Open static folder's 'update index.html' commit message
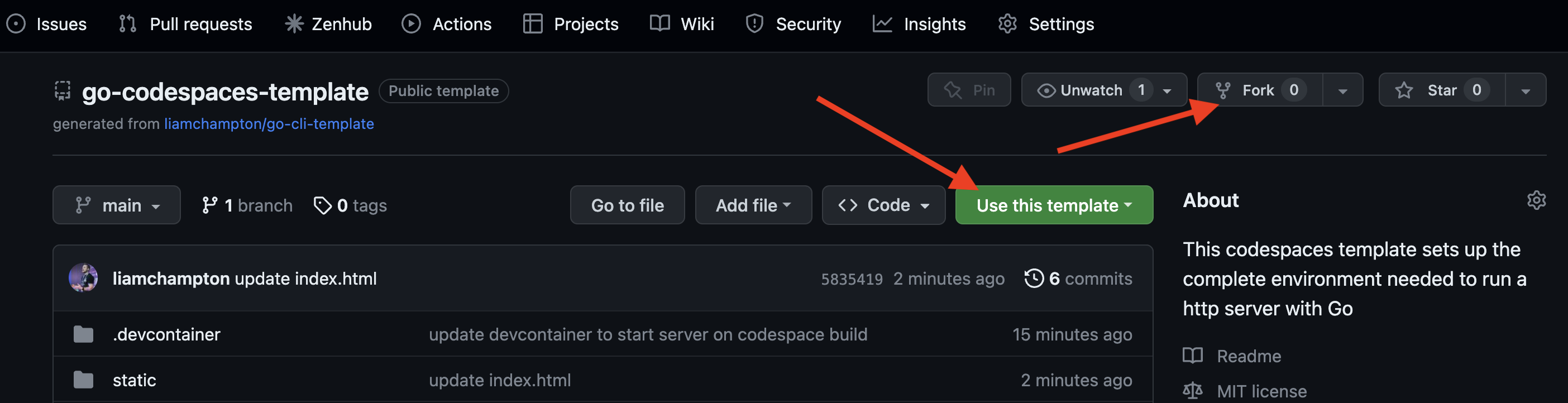This screenshot has height=403, width=1568. pyautogui.click(x=500, y=380)
